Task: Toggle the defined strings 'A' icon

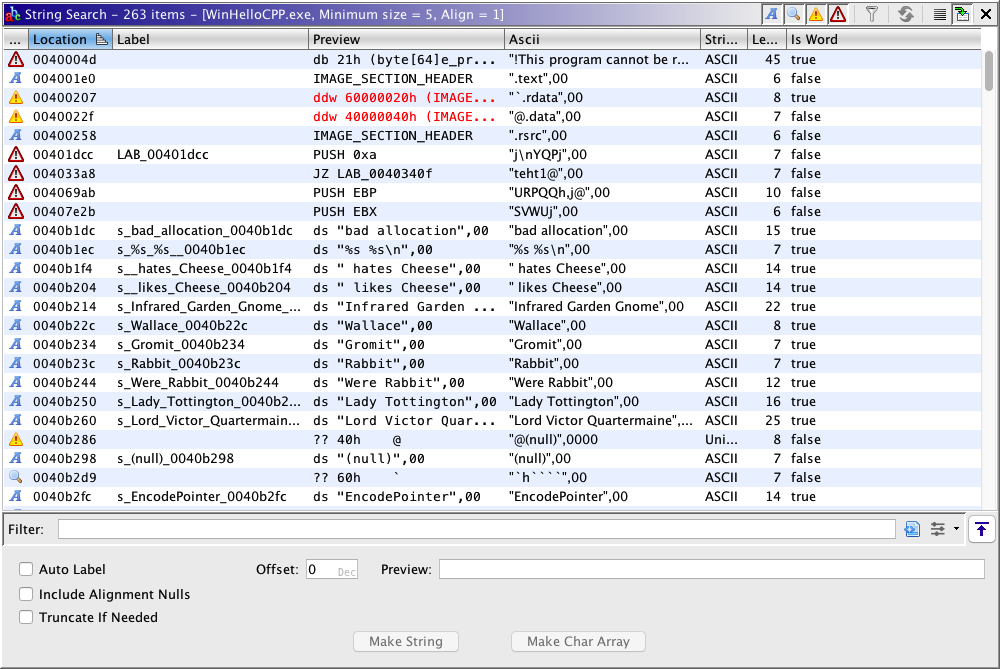Action: click(x=773, y=14)
